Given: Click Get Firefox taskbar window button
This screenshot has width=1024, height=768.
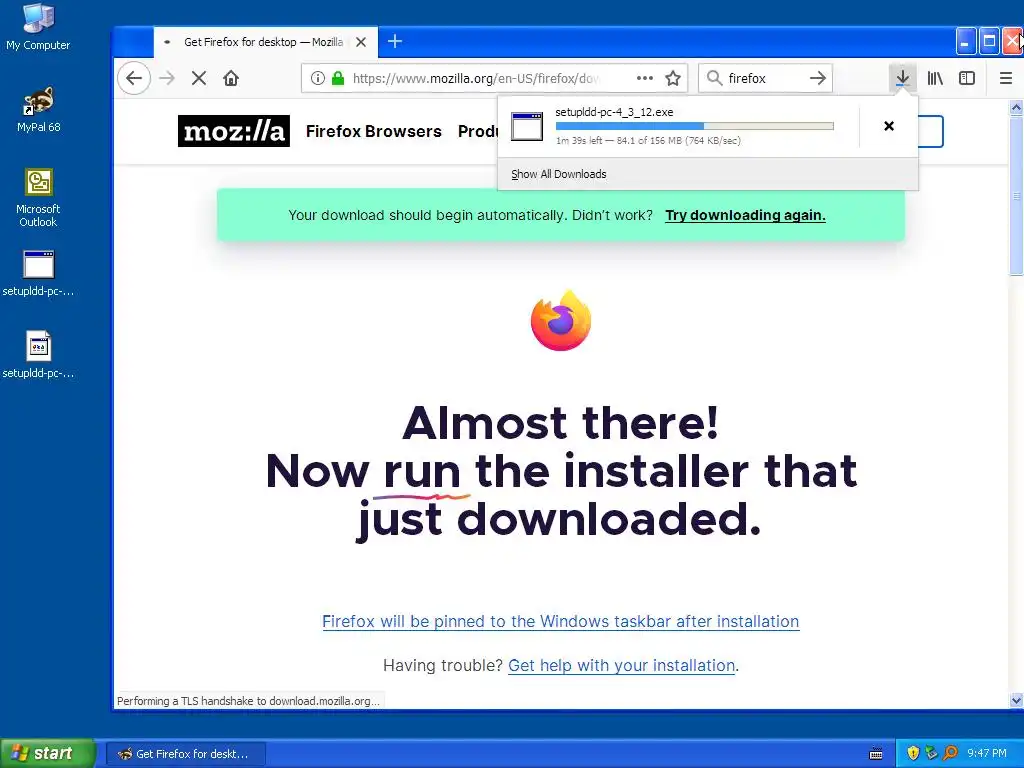Looking at the screenshot, I should click(x=185, y=754).
